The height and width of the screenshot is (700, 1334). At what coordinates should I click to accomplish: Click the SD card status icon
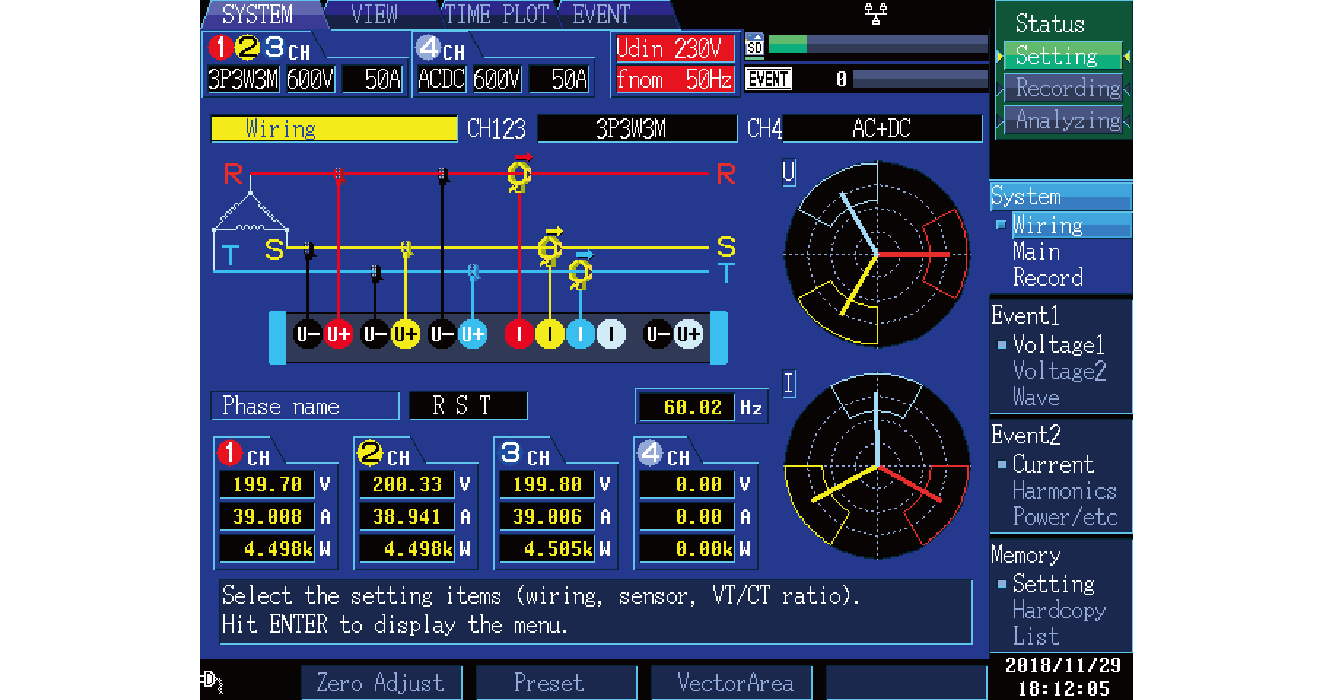755,45
